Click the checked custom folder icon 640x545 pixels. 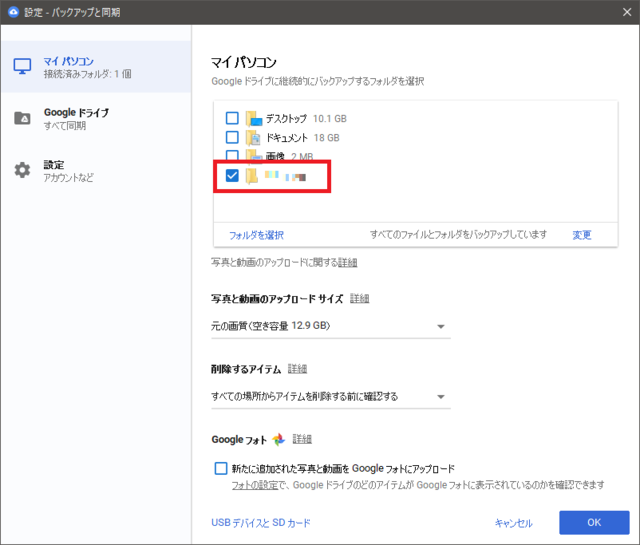(252, 176)
